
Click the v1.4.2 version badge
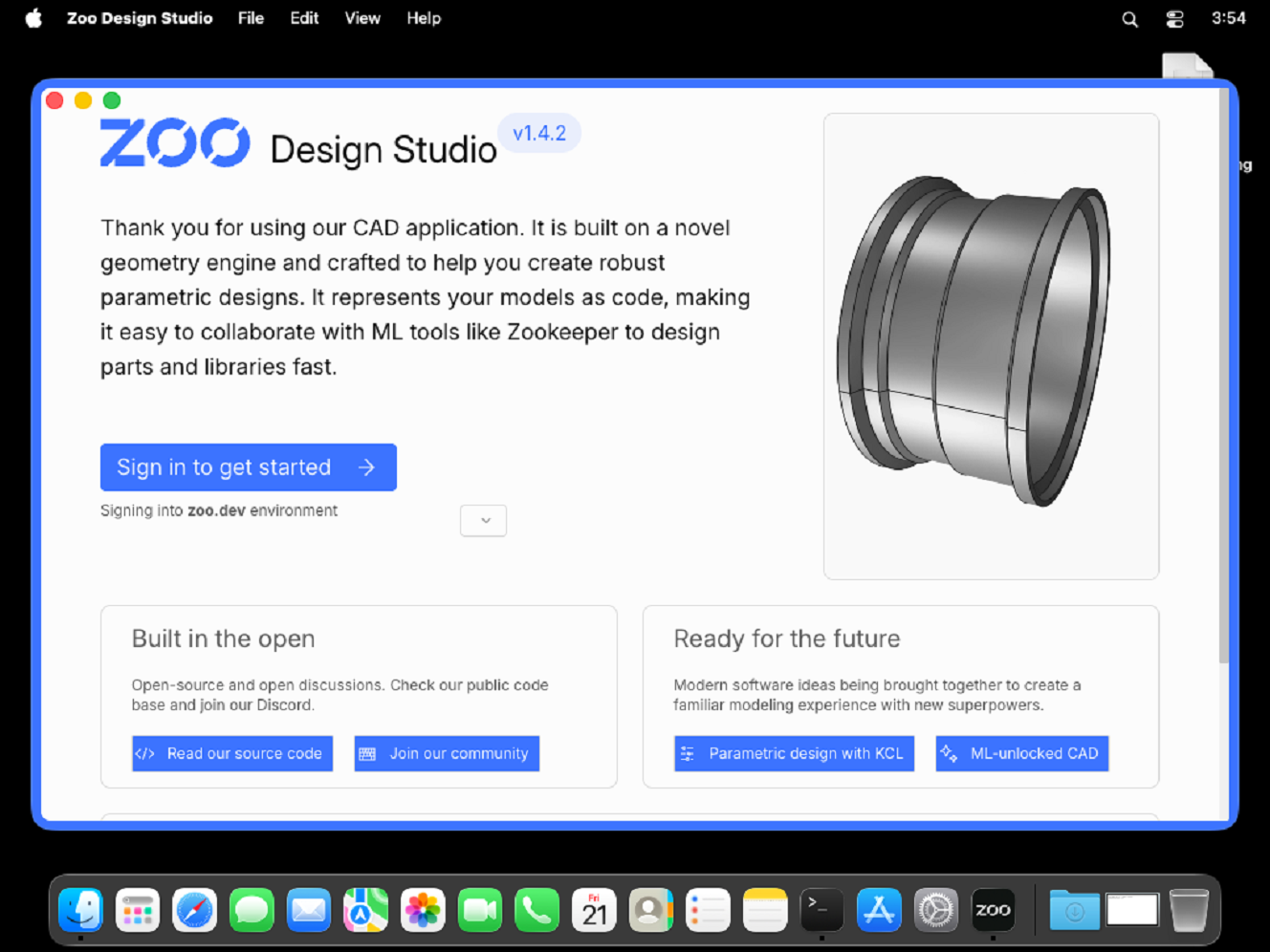pos(539,133)
